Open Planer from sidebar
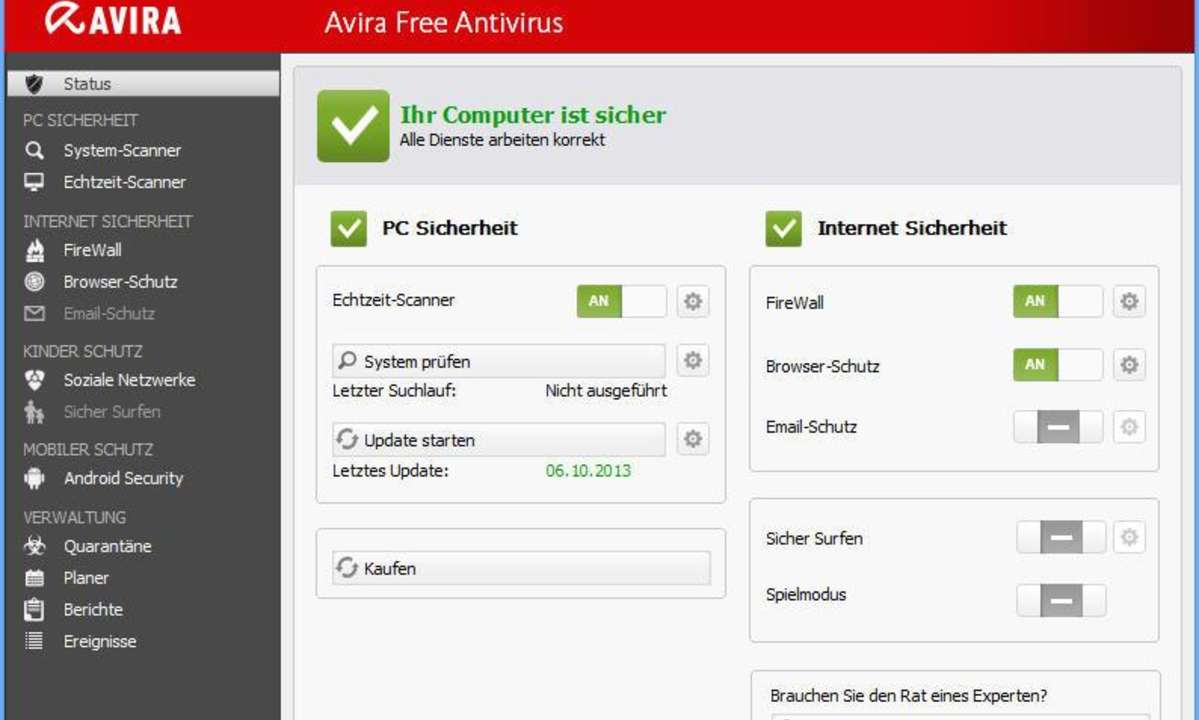 pos(86,578)
